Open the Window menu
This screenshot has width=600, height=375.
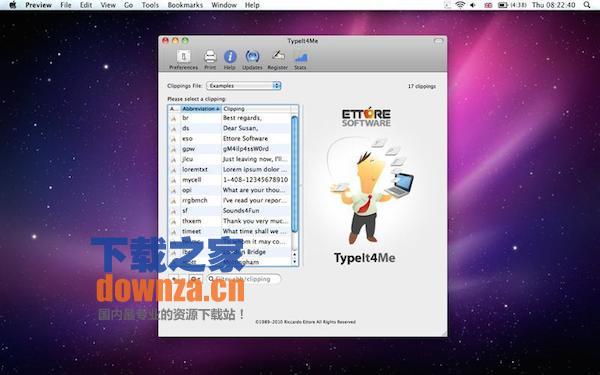224,5
